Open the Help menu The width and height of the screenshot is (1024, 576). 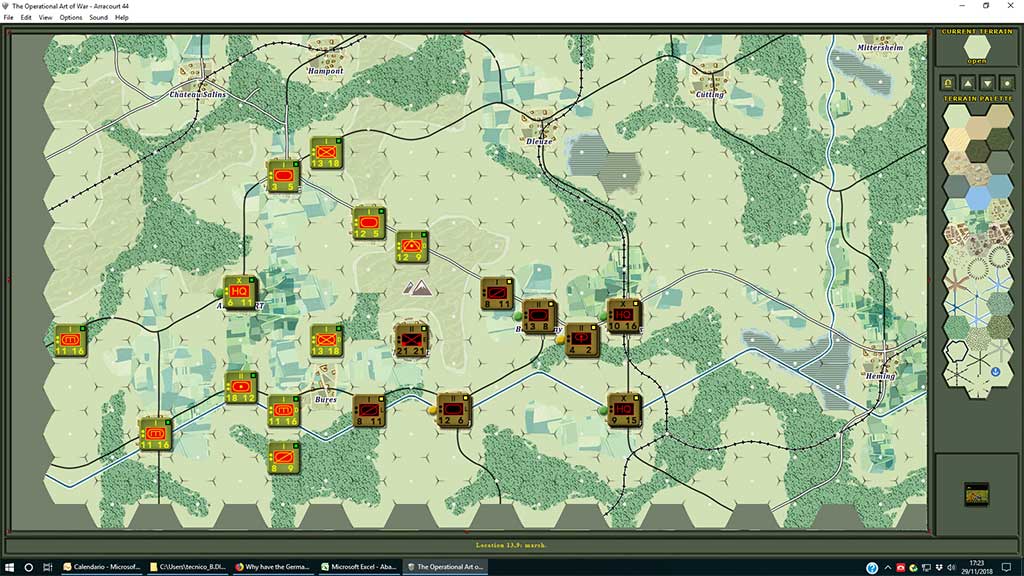(x=121, y=18)
